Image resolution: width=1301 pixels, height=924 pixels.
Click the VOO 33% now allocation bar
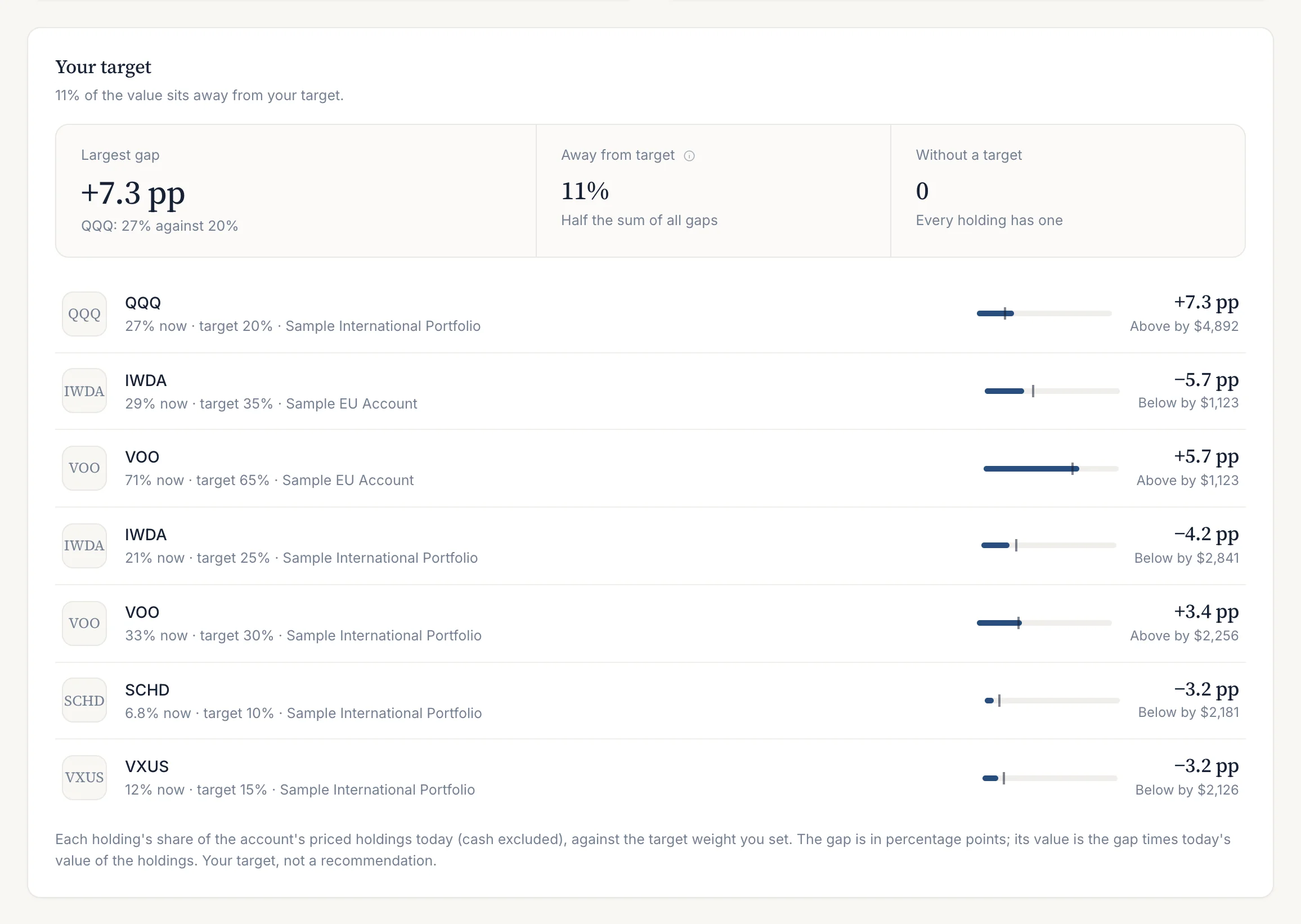(1044, 623)
